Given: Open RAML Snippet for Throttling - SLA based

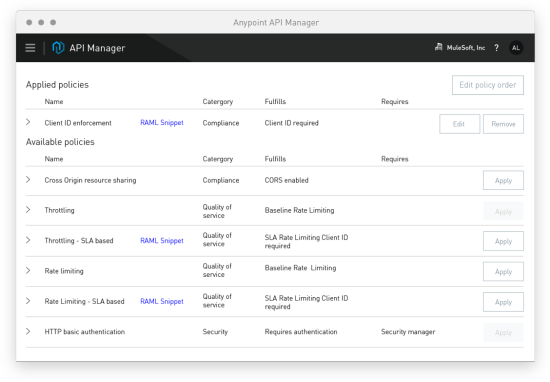Looking at the screenshot, I should 162,241.
